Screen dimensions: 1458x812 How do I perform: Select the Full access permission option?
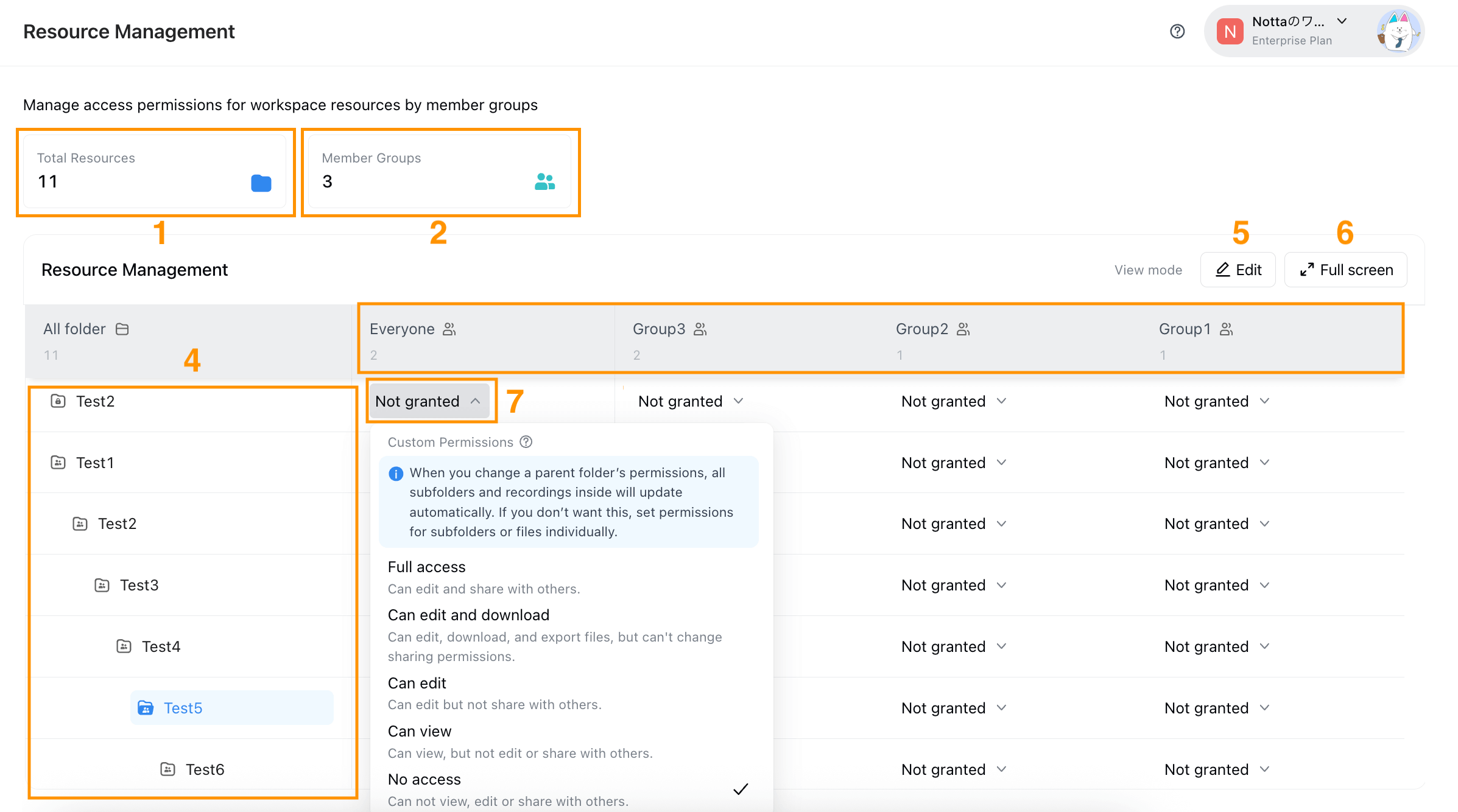pyautogui.click(x=426, y=567)
